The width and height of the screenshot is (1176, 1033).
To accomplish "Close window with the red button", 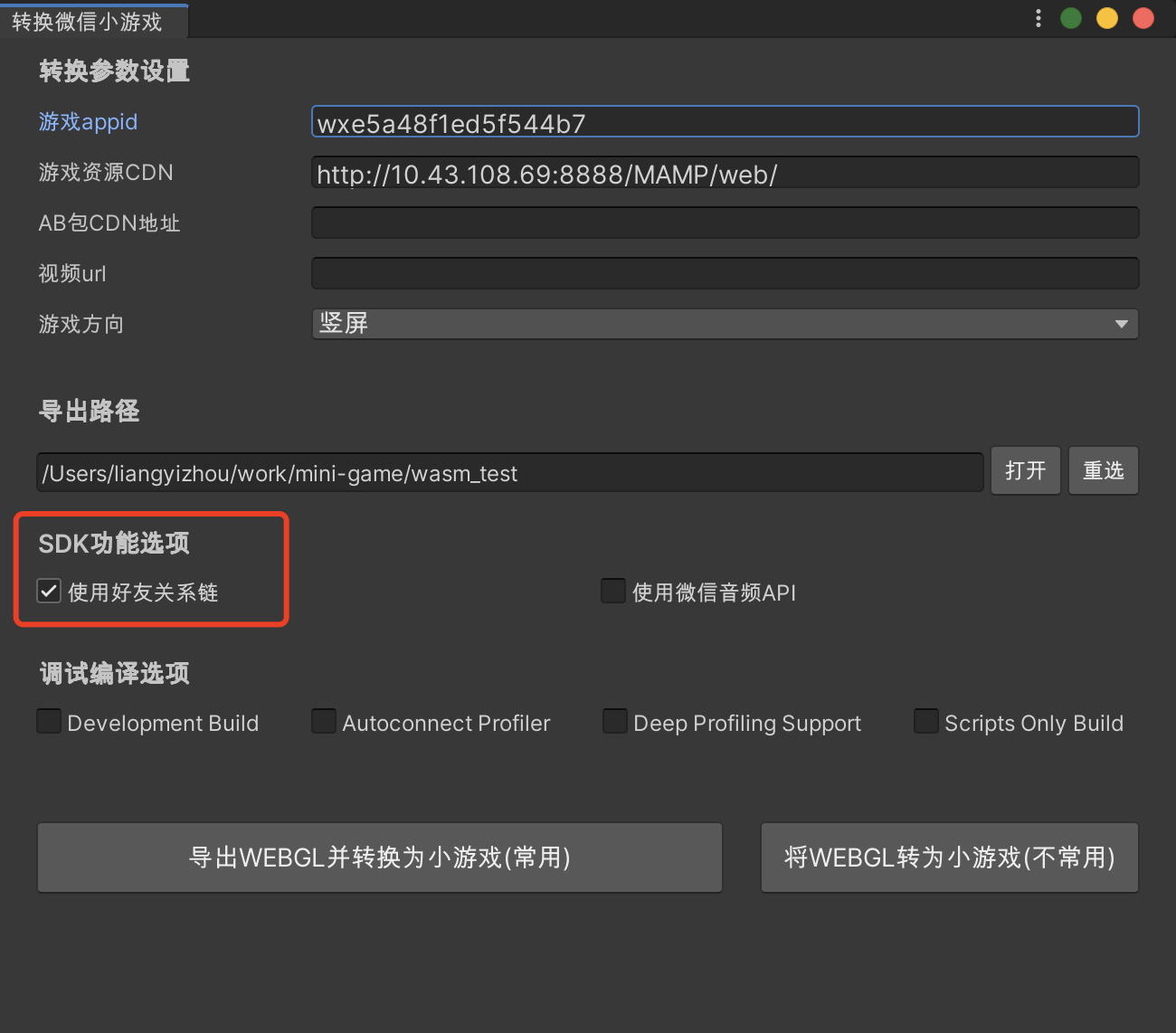I will coord(1143,18).
